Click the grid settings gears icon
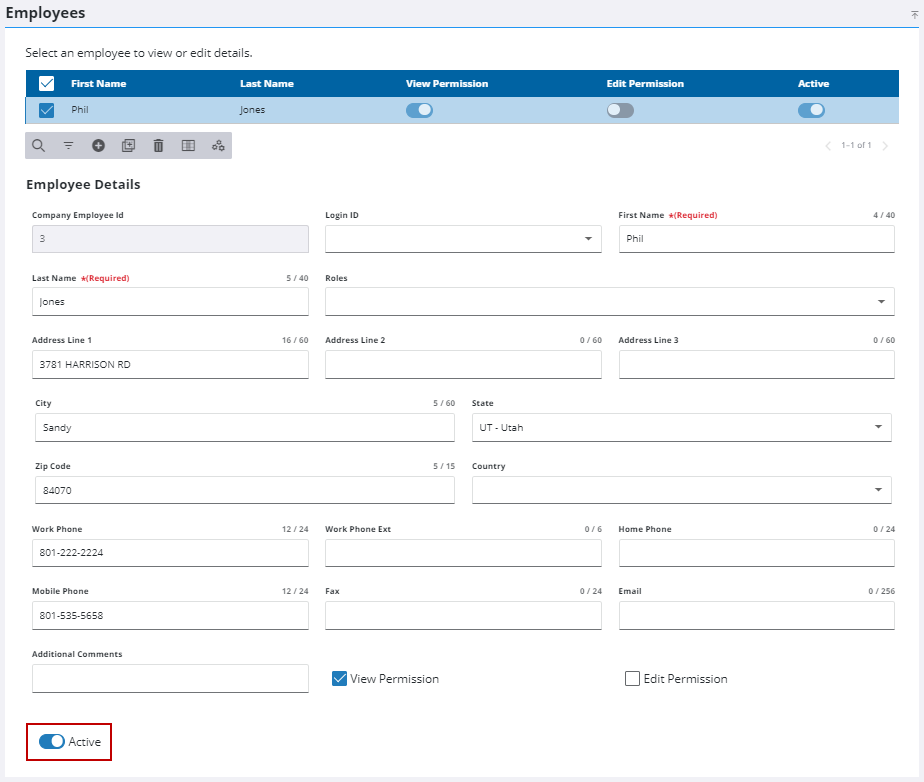Viewport: 924px width, 782px height. click(218, 146)
